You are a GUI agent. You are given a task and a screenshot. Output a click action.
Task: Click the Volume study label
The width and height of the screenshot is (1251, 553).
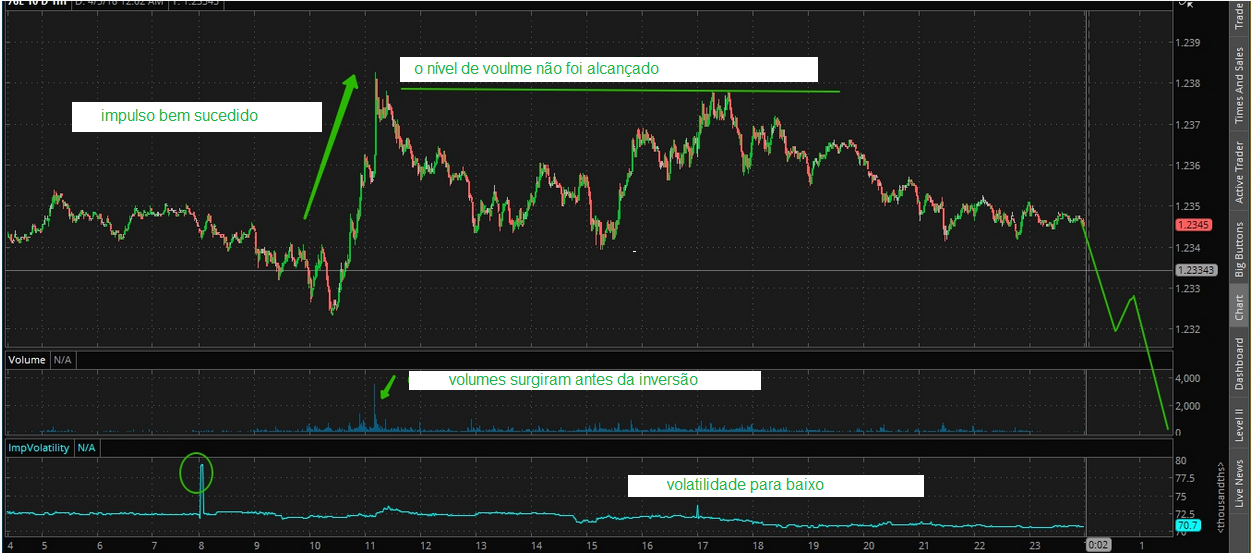(26, 359)
